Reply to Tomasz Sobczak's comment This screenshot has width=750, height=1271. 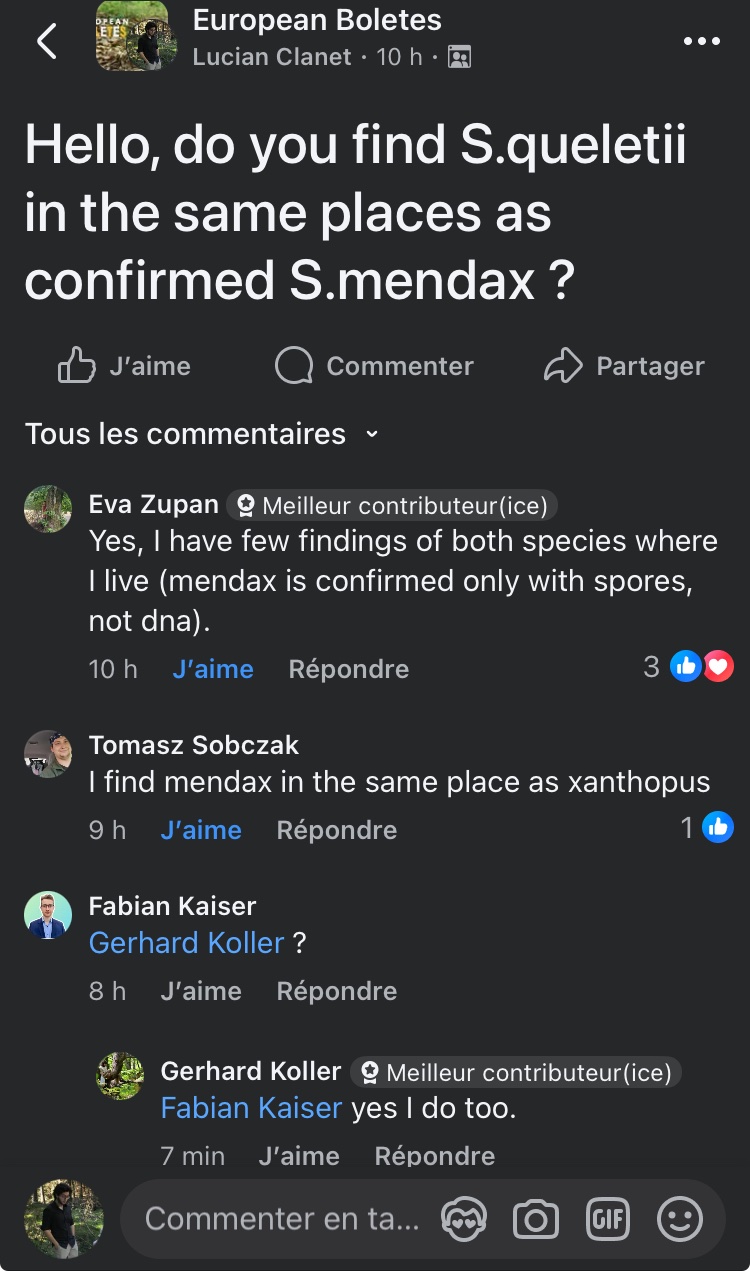(336, 830)
